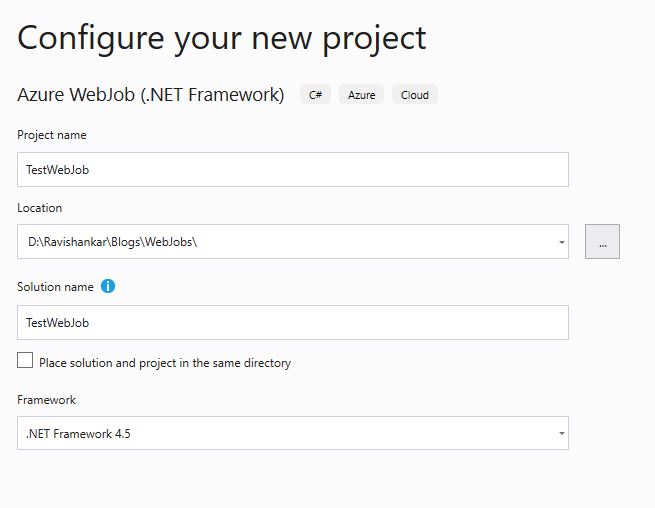The image size is (655, 508).
Task: Select the Azure tag badge
Action: pos(361,95)
